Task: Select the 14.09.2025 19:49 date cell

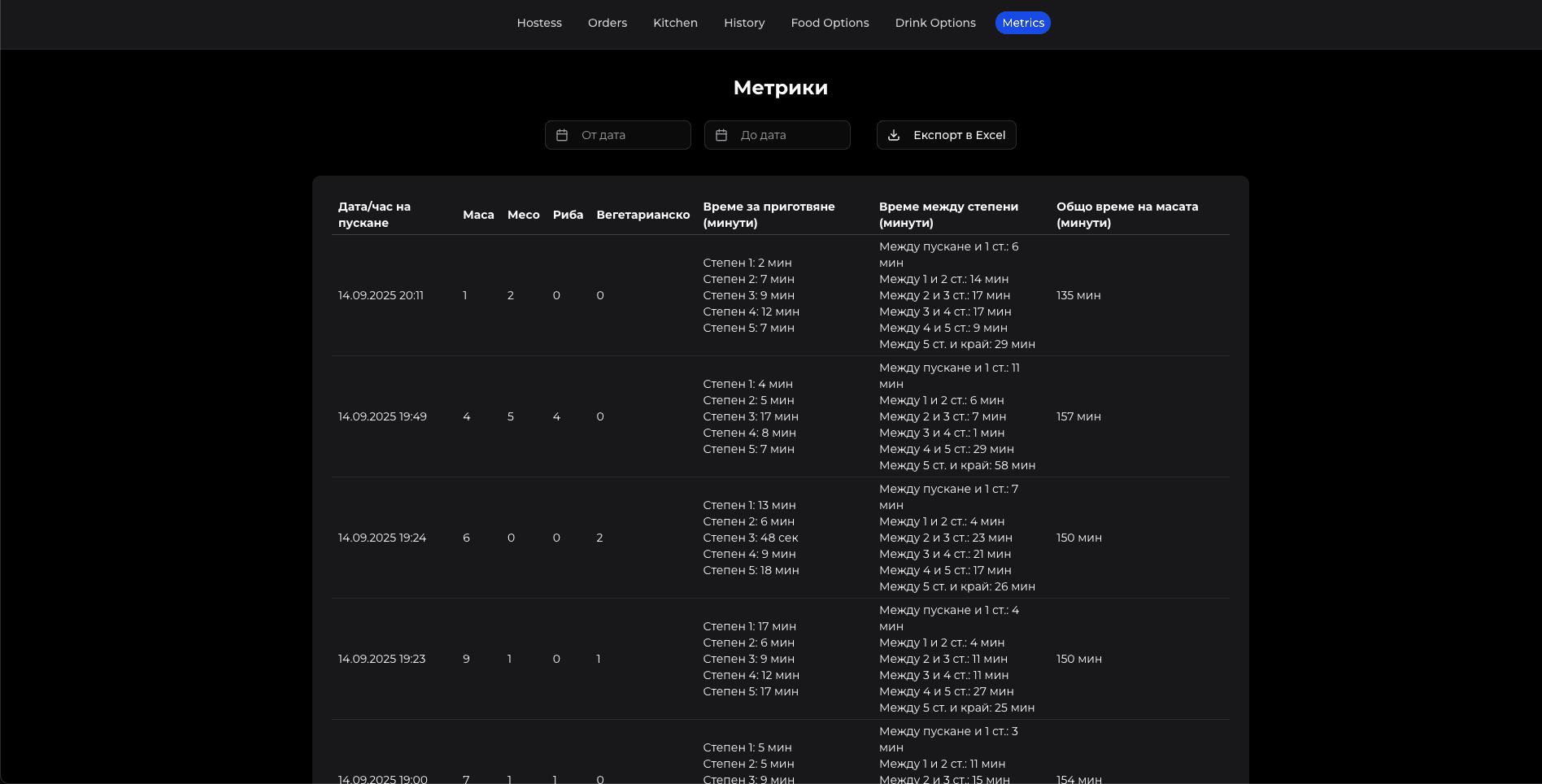Action: click(382, 416)
